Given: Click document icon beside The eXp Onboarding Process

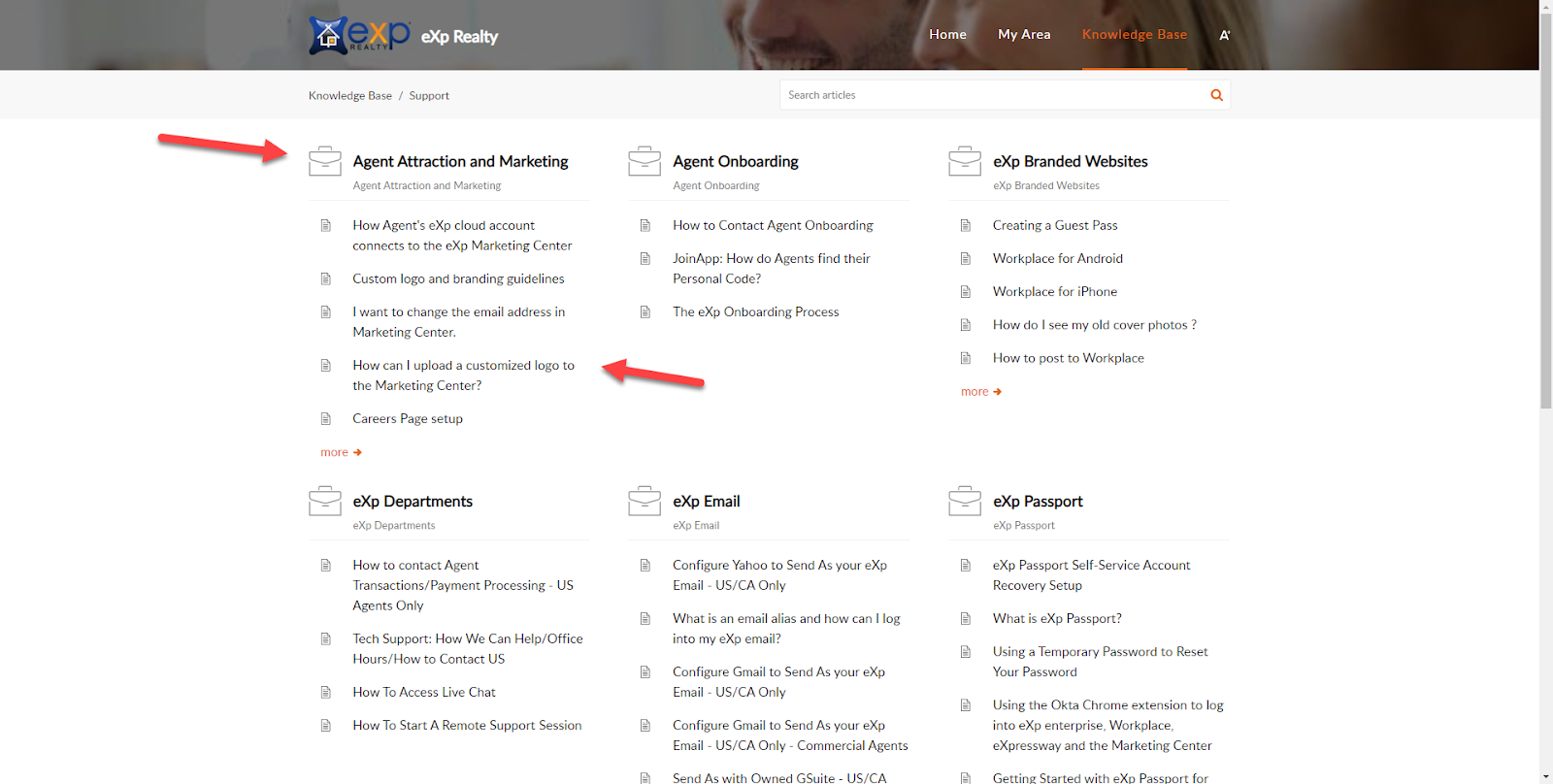Looking at the screenshot, I should click(x=645, y=311).
